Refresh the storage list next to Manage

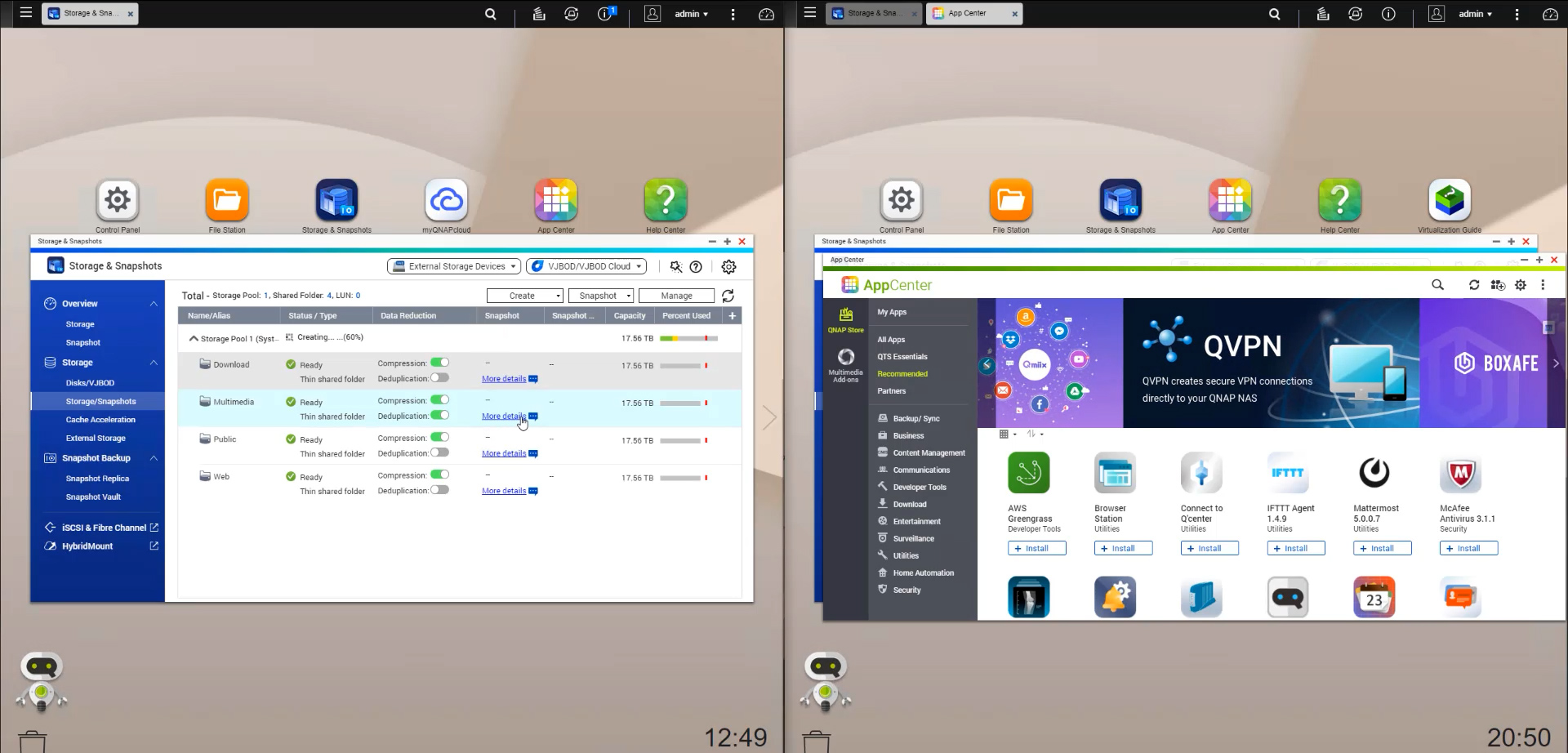[728, 296]
